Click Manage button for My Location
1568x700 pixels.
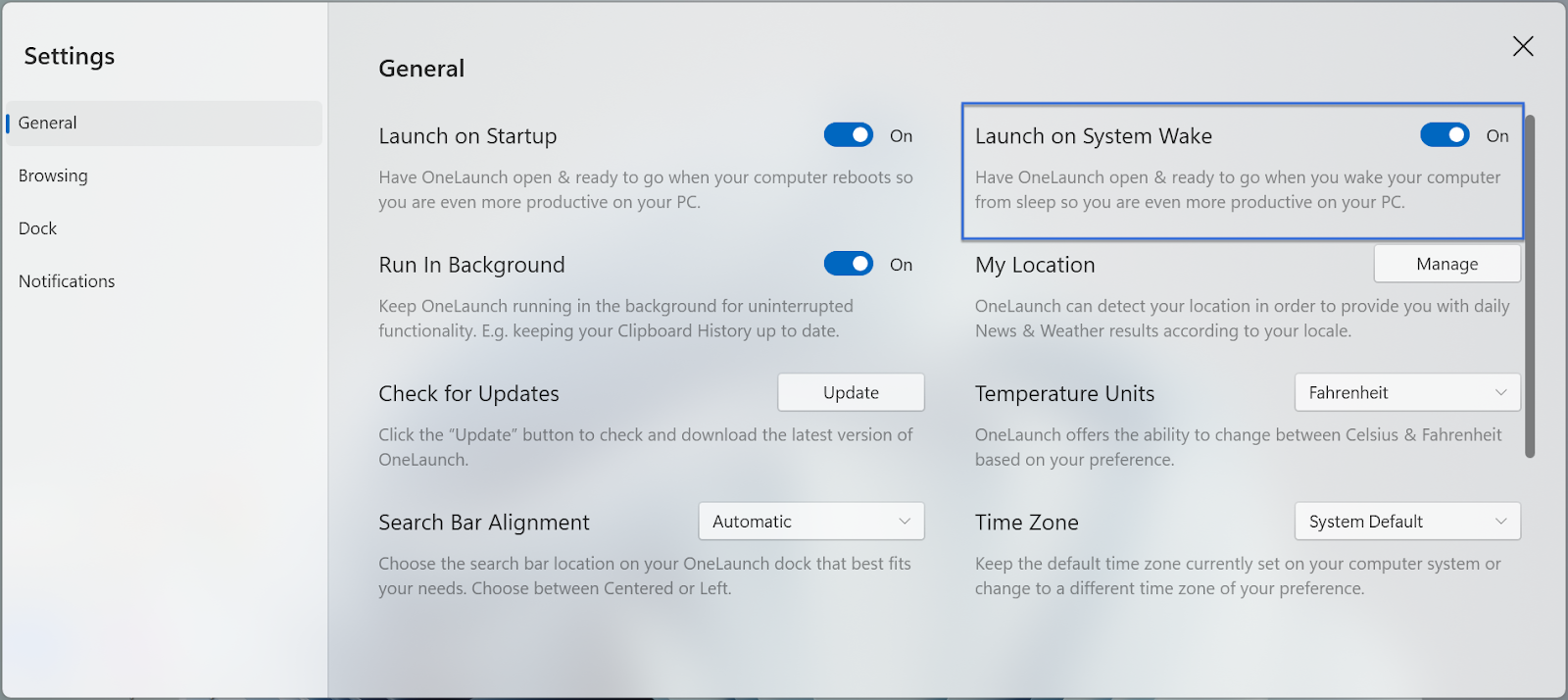point(1447,264)
